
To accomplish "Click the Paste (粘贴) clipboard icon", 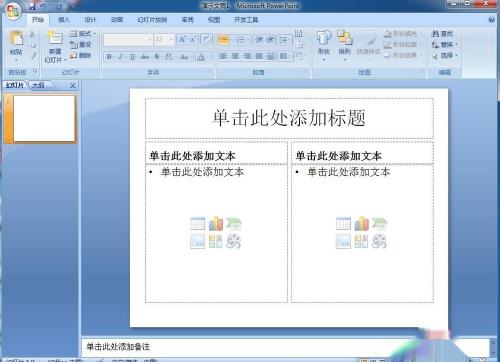I will [16, 39].
